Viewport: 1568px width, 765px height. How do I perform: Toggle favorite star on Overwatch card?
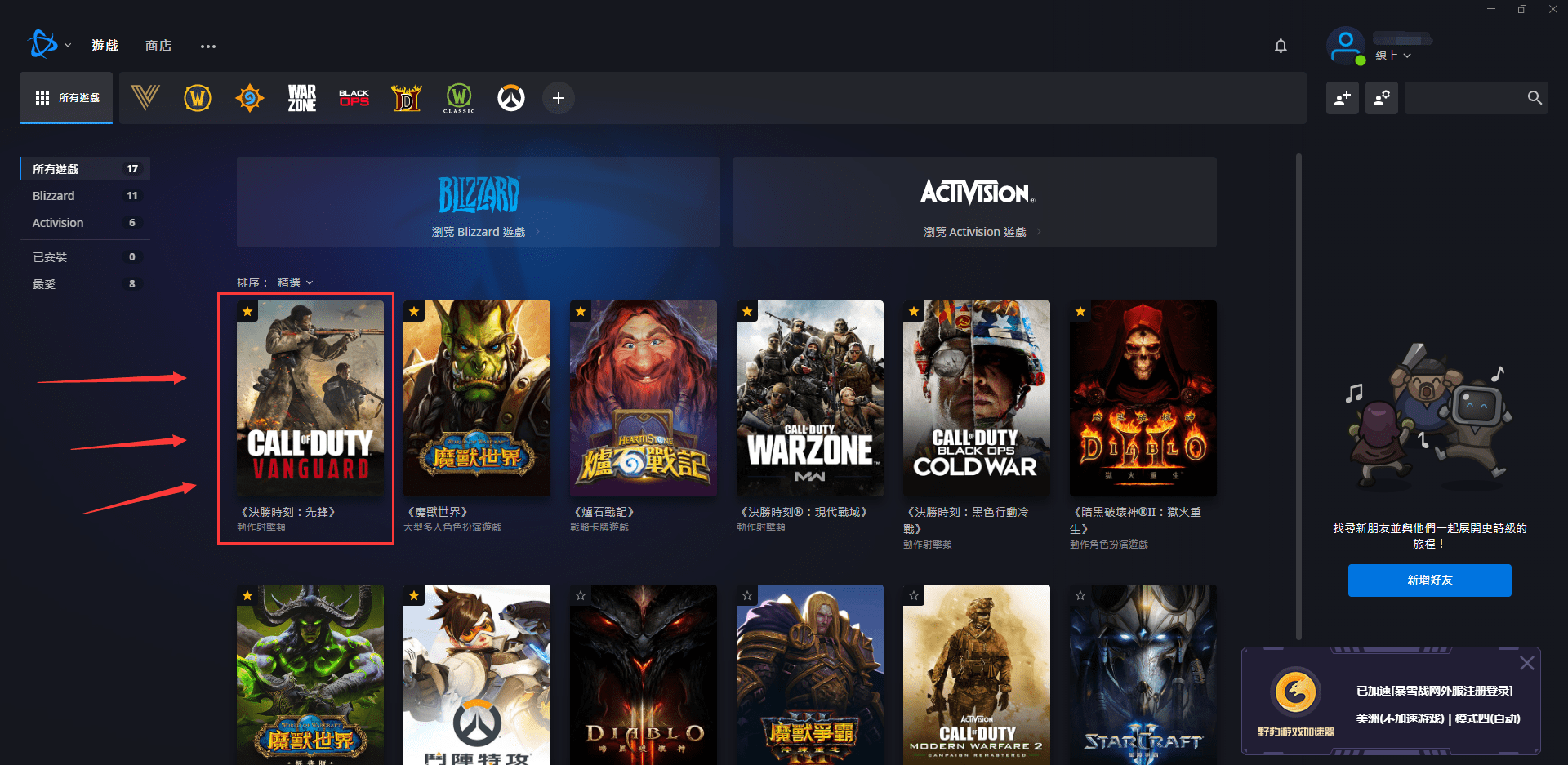coord(414,595)
